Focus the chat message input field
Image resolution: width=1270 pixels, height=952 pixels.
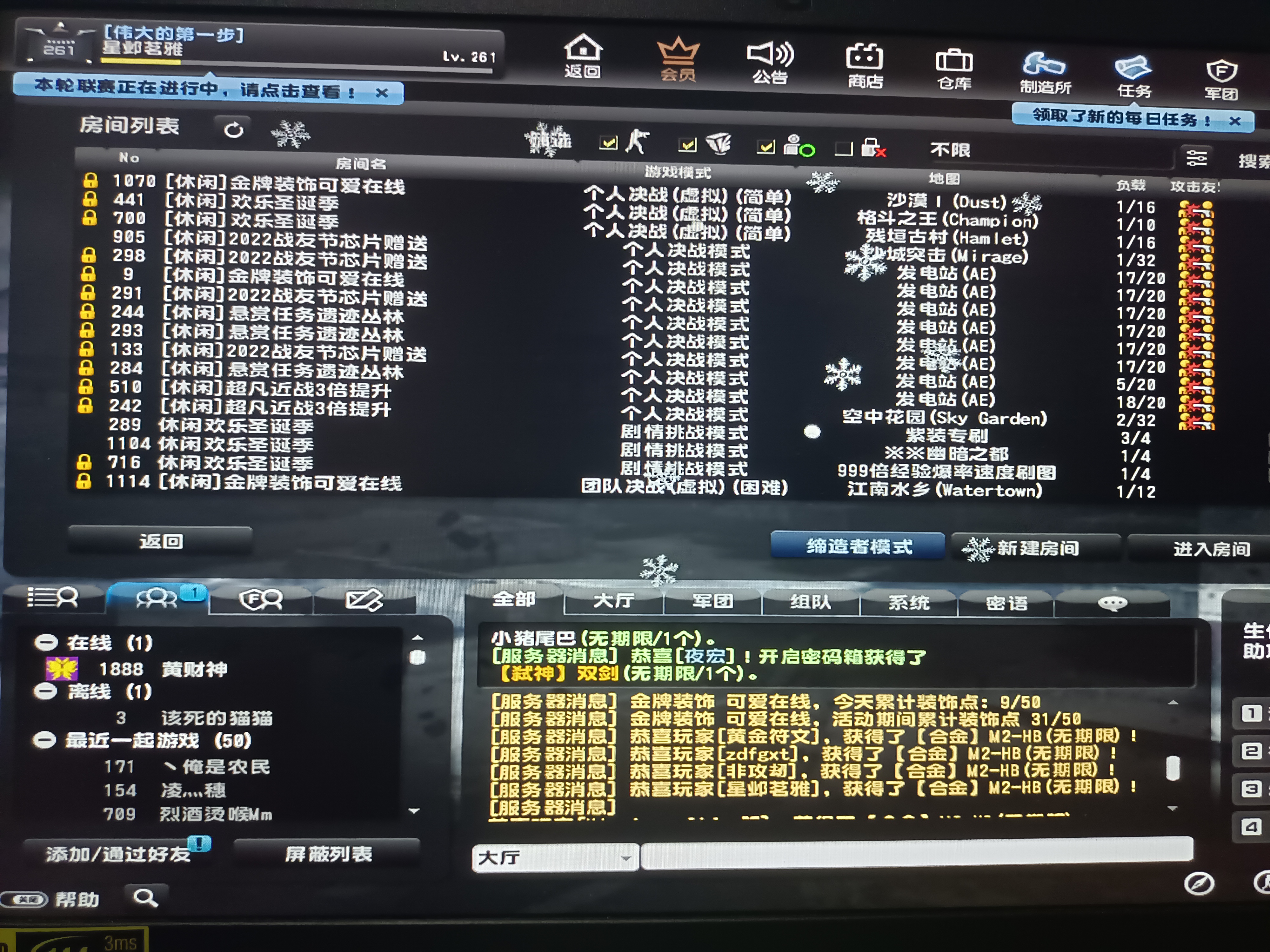(x=918, y=854)
